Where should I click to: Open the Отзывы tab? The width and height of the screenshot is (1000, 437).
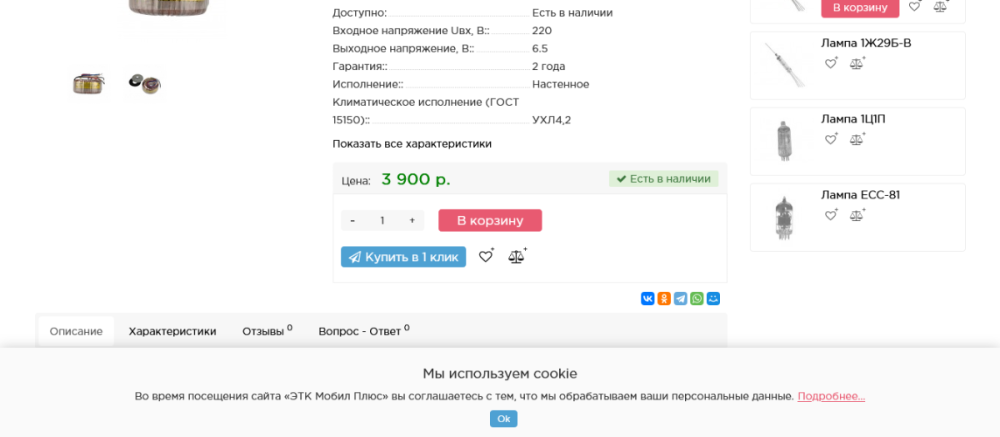click(266, 332)
